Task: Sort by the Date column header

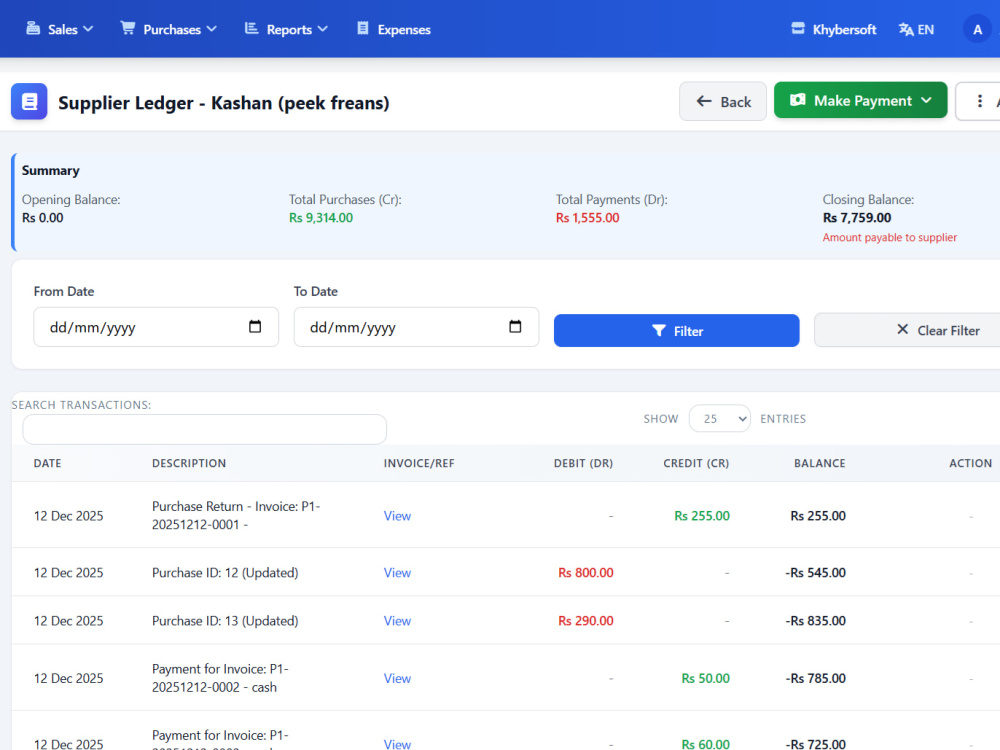Action: [x=48, y=463]
